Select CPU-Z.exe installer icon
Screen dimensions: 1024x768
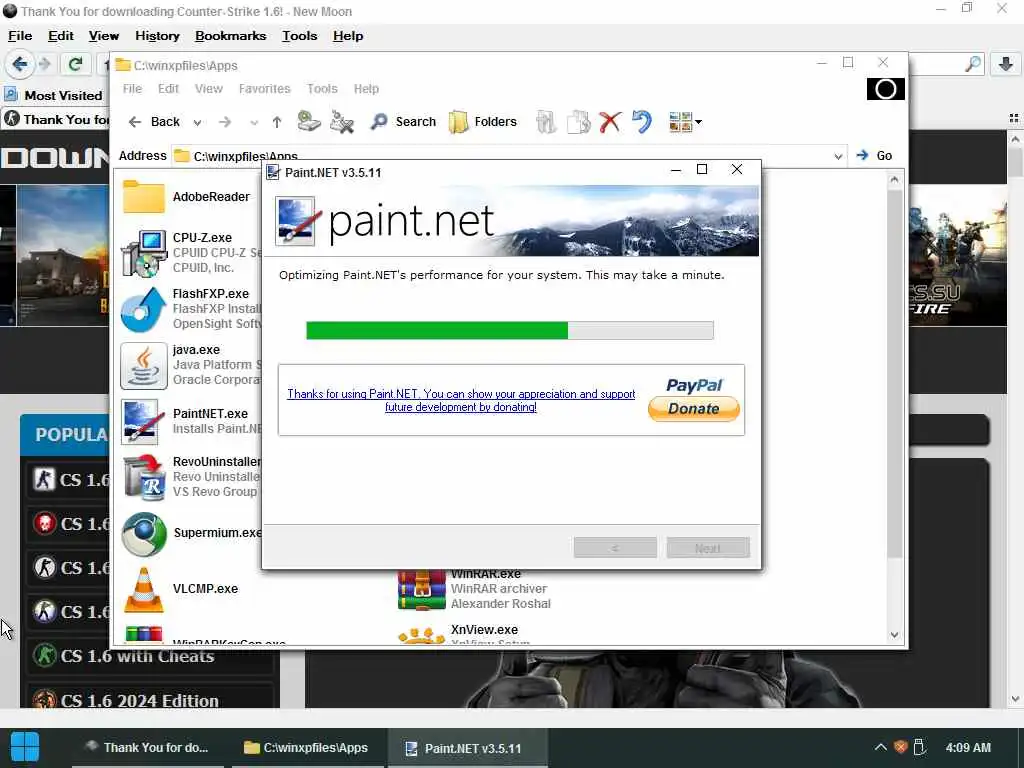(144, 253)
